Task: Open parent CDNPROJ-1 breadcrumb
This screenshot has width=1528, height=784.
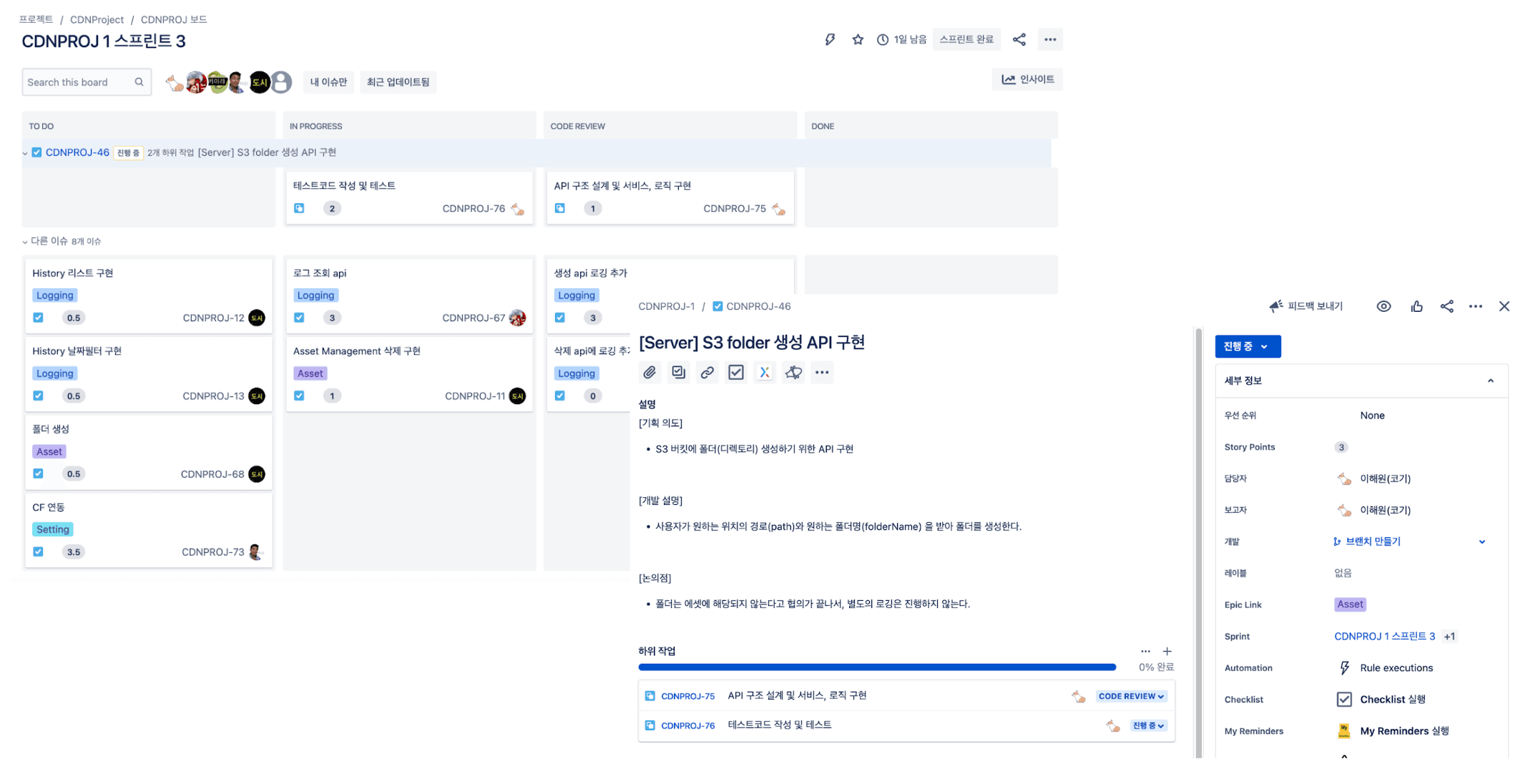Action: click(x=667, y=306)
